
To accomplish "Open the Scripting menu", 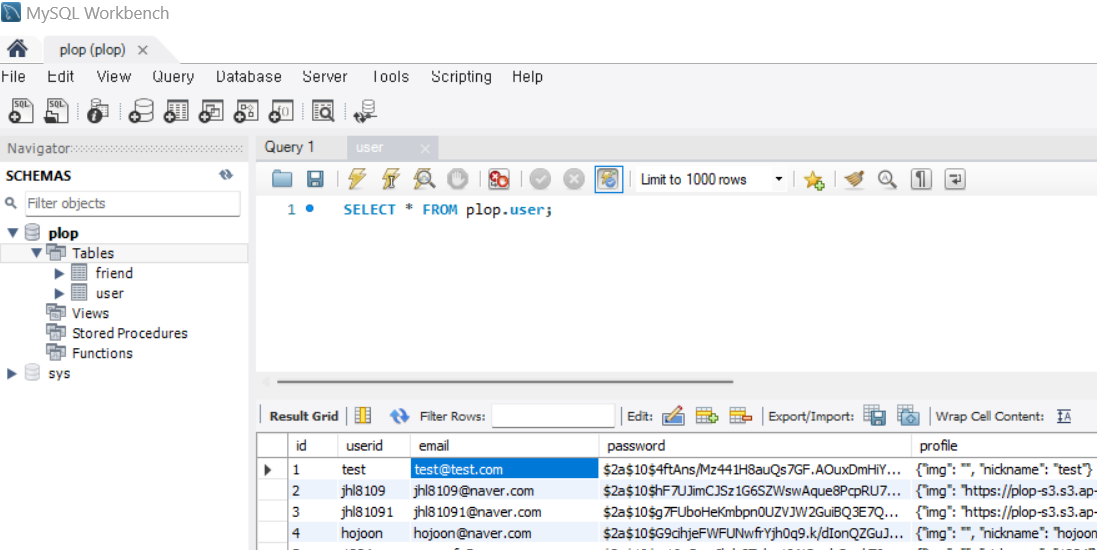I will coord(461,76).
